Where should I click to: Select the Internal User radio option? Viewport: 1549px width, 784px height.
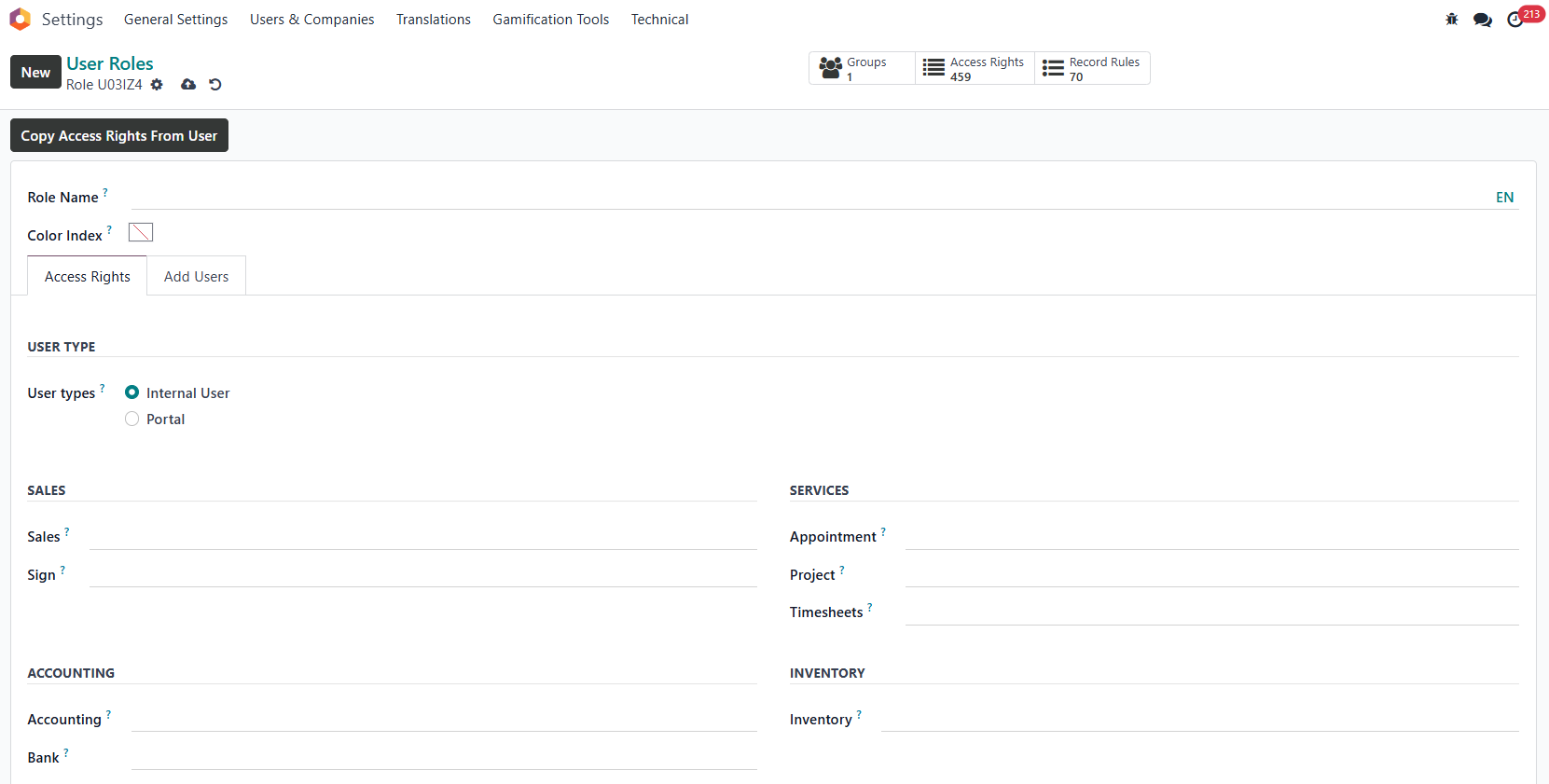pos(132,392)
